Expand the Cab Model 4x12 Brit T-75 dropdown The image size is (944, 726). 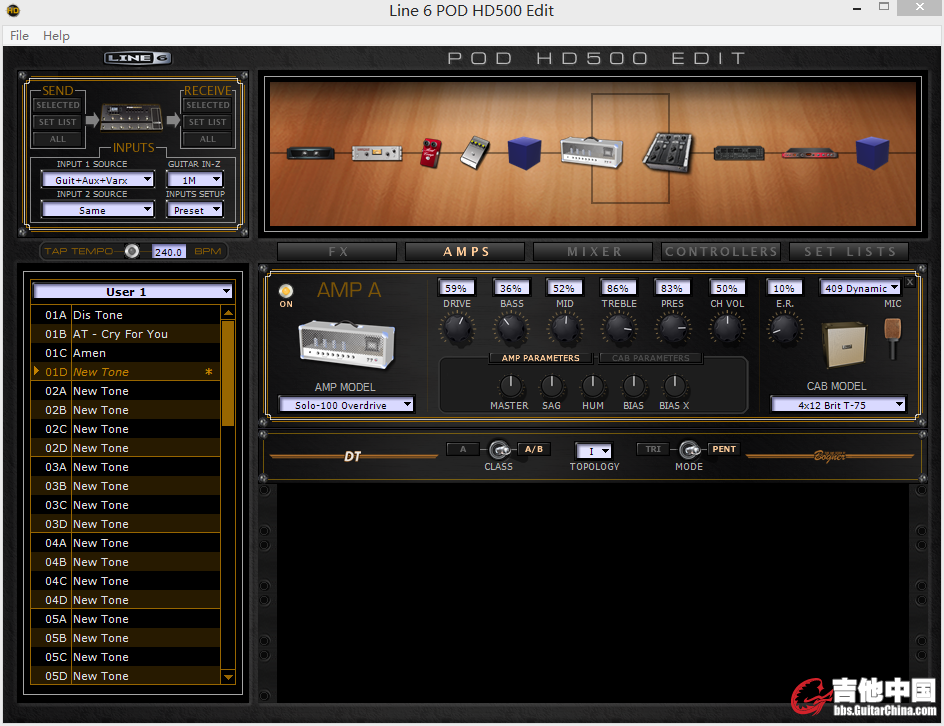[837, 405]
